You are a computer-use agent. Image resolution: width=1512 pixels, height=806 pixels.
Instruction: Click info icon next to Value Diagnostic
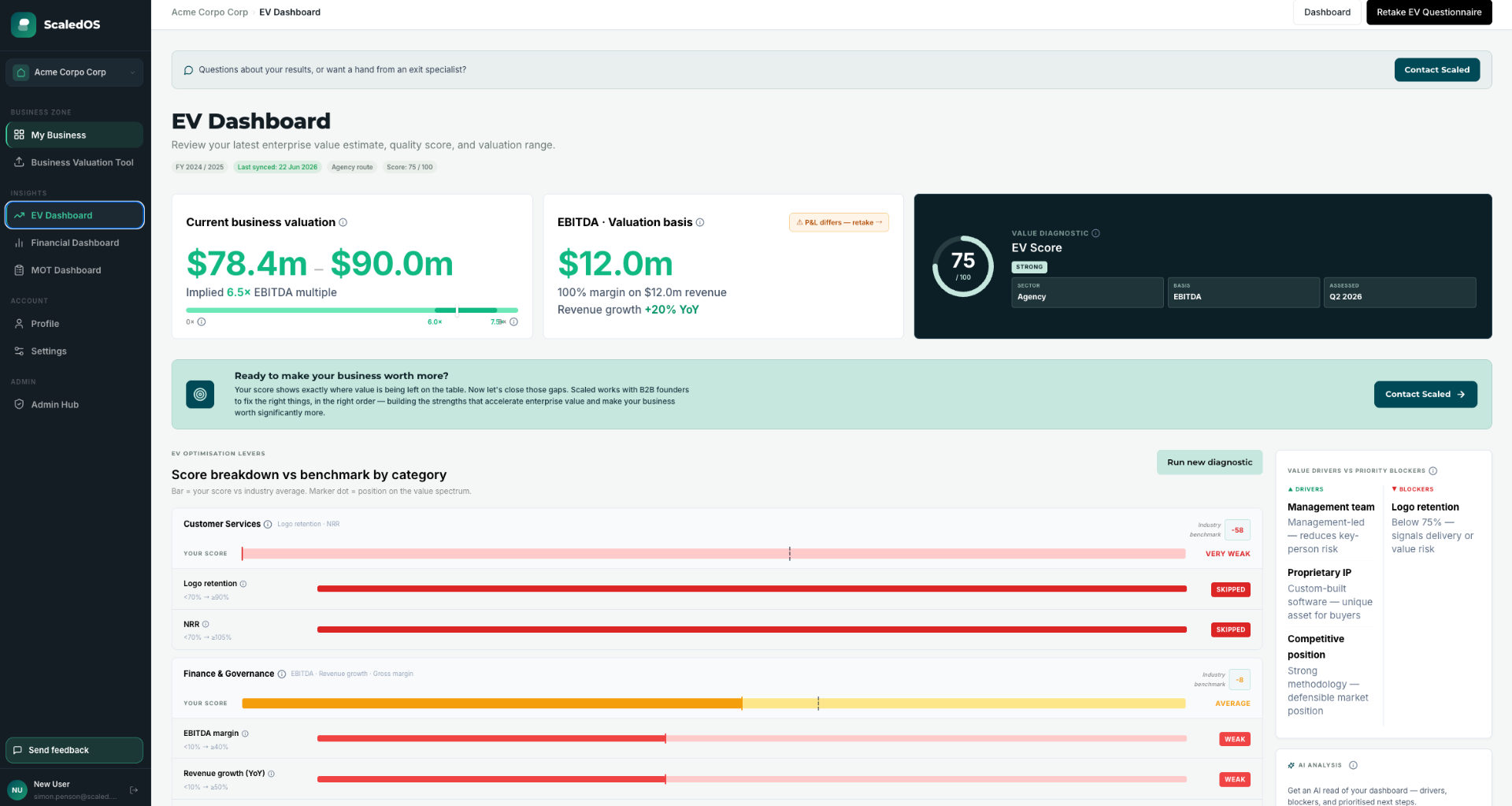(1096, 233)
